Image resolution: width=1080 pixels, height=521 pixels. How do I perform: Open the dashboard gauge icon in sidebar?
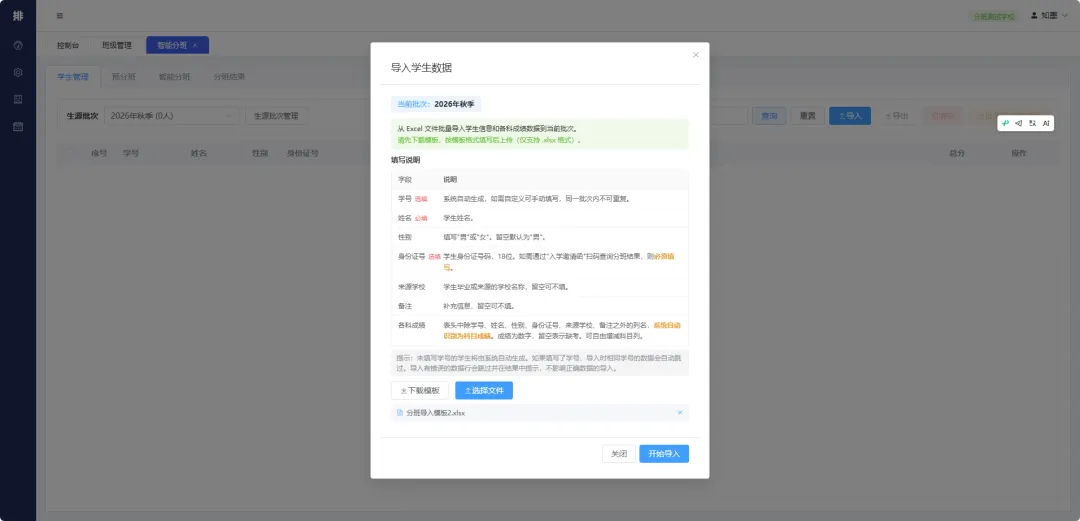[18, 45]
